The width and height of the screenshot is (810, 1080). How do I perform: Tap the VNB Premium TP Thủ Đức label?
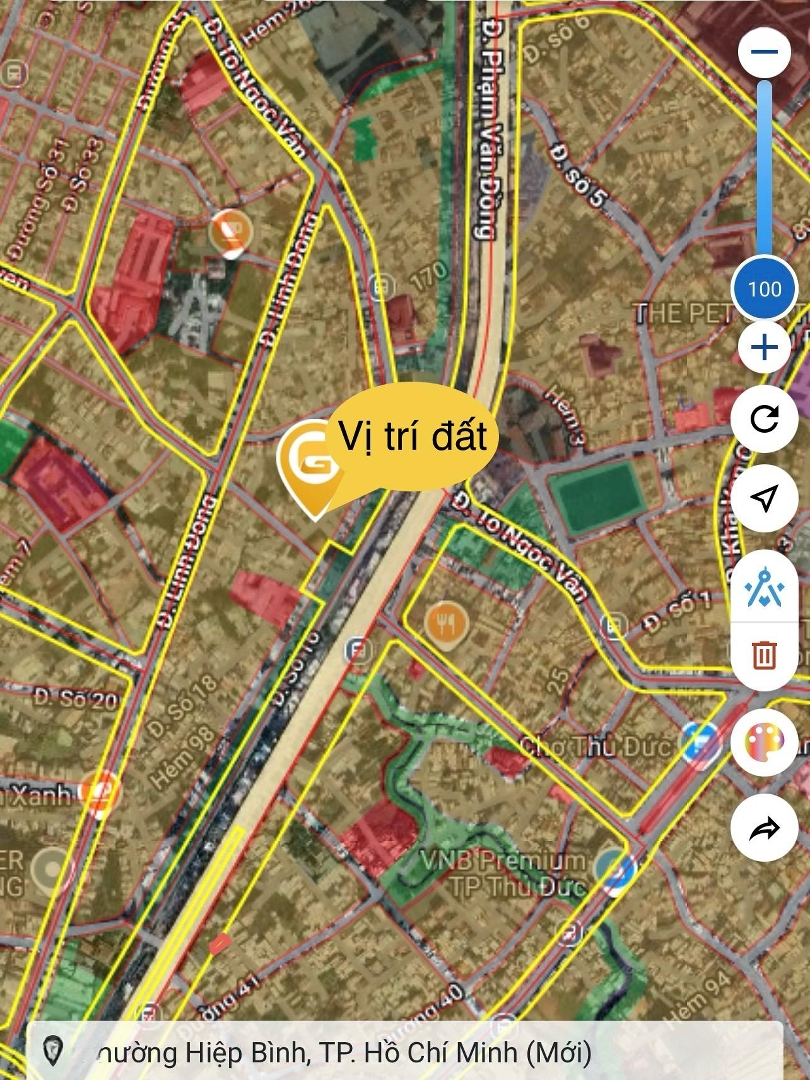503,873
